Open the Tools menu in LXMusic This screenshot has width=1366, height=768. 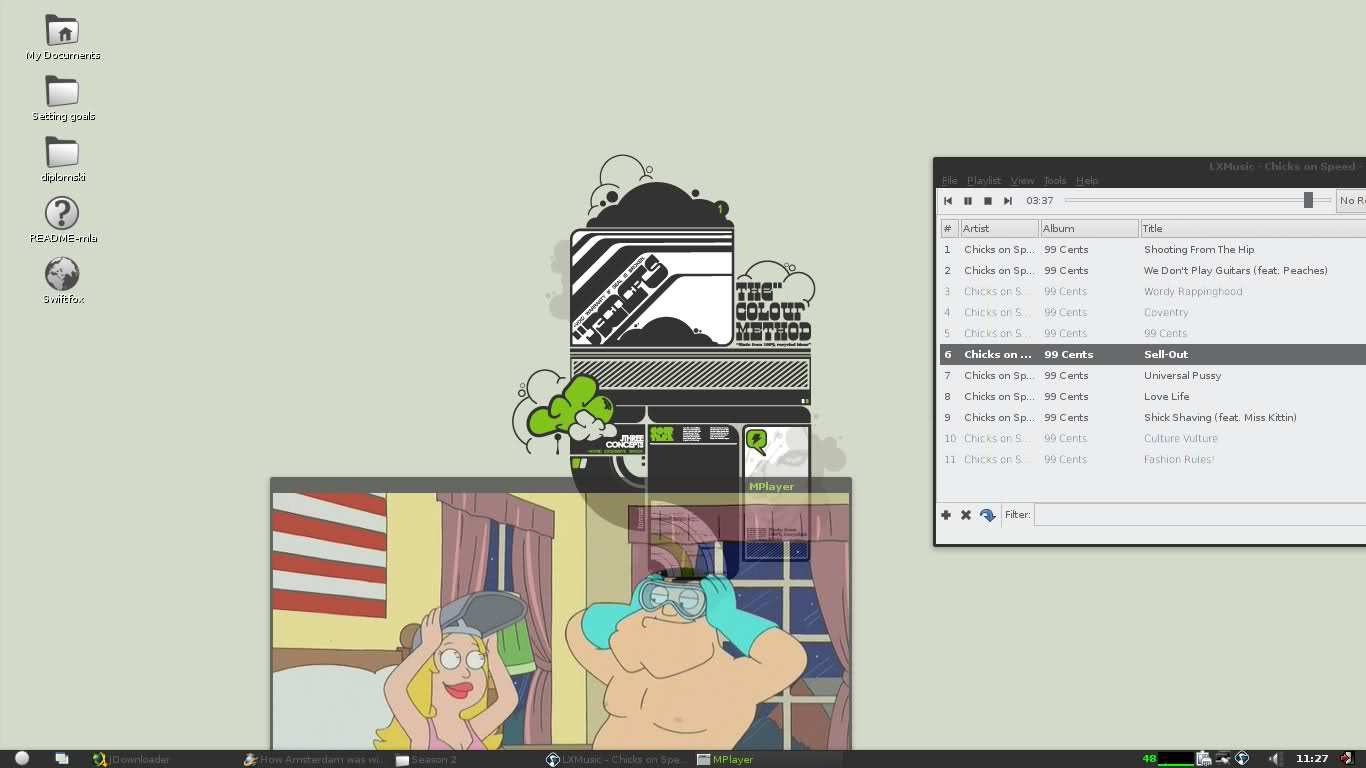click(1055, 181)
